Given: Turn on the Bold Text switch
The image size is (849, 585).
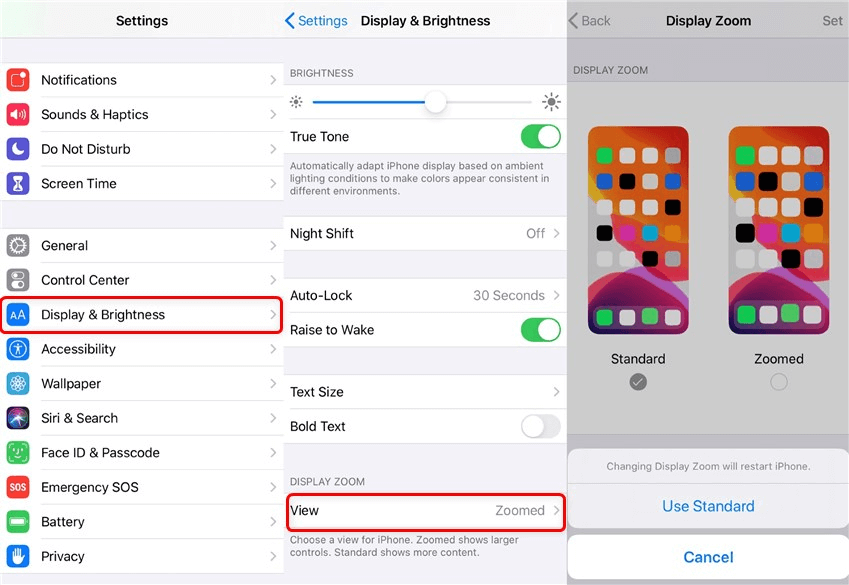Looking at the screenshot, I should point(540,426).
